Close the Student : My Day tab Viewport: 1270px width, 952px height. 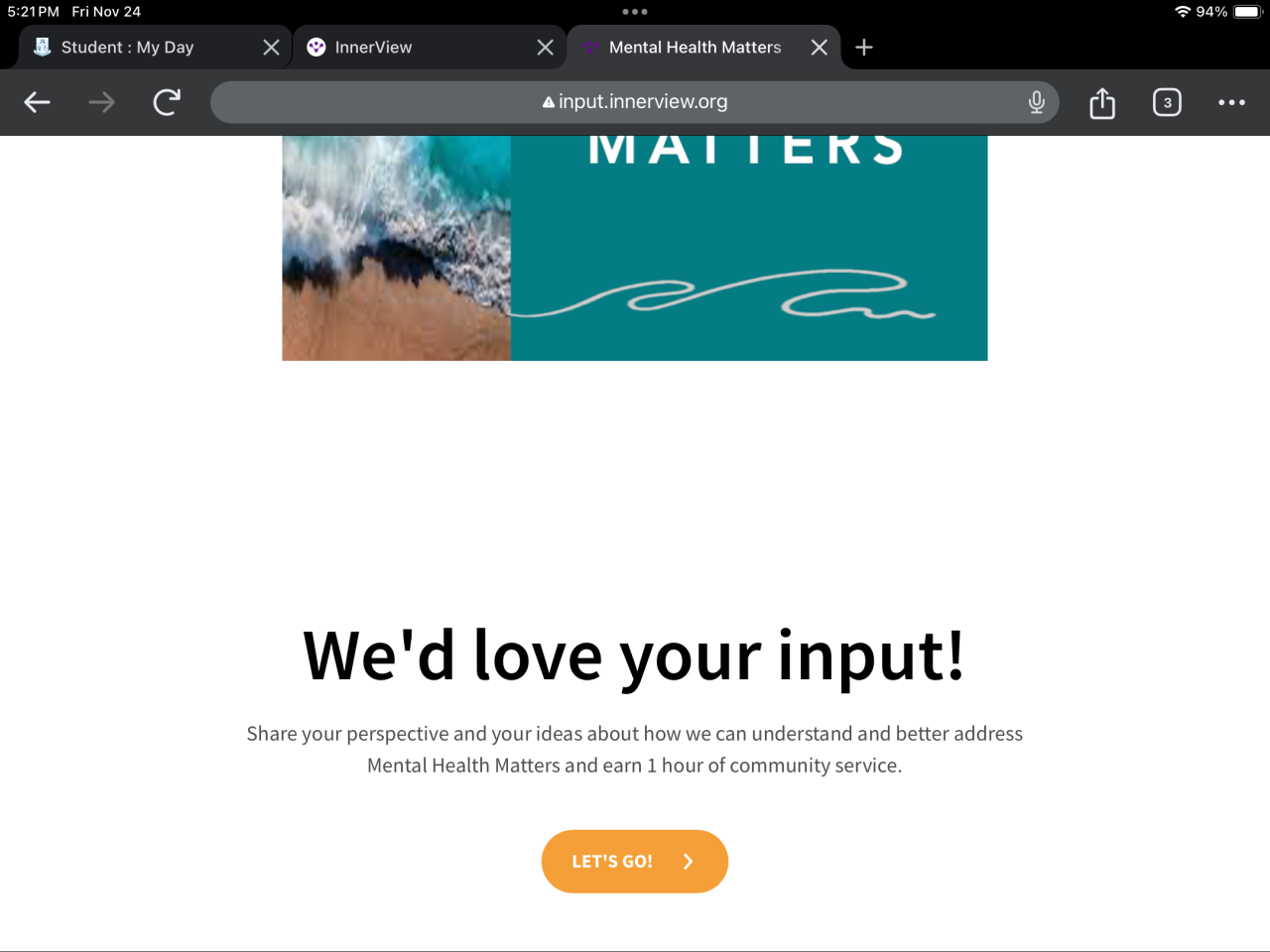pos(271,48)
